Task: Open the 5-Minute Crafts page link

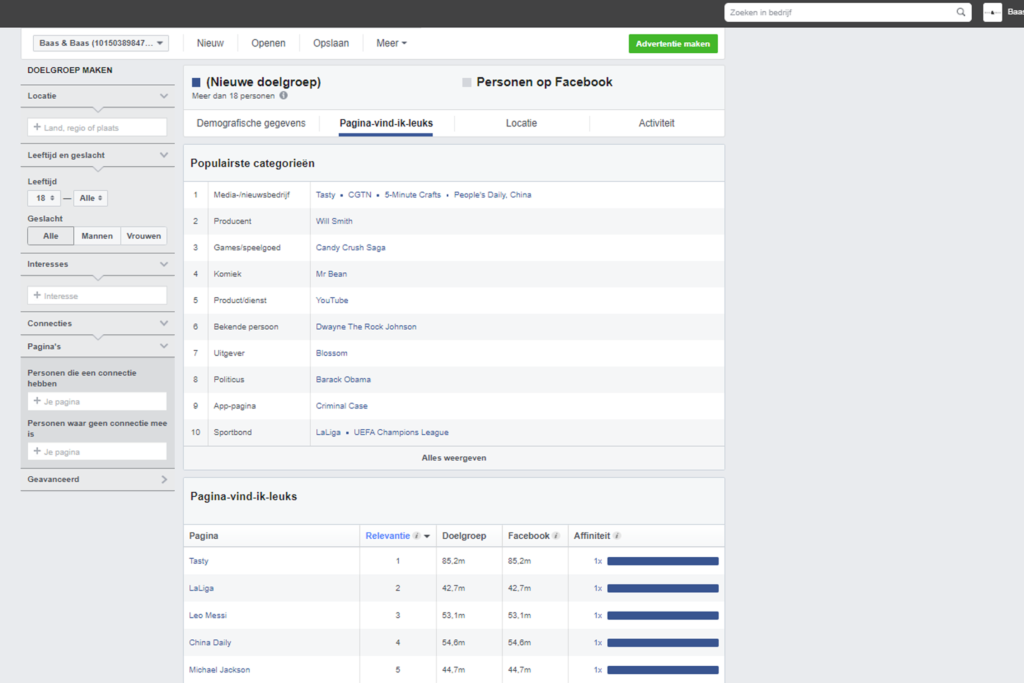Action: point(412,195)
